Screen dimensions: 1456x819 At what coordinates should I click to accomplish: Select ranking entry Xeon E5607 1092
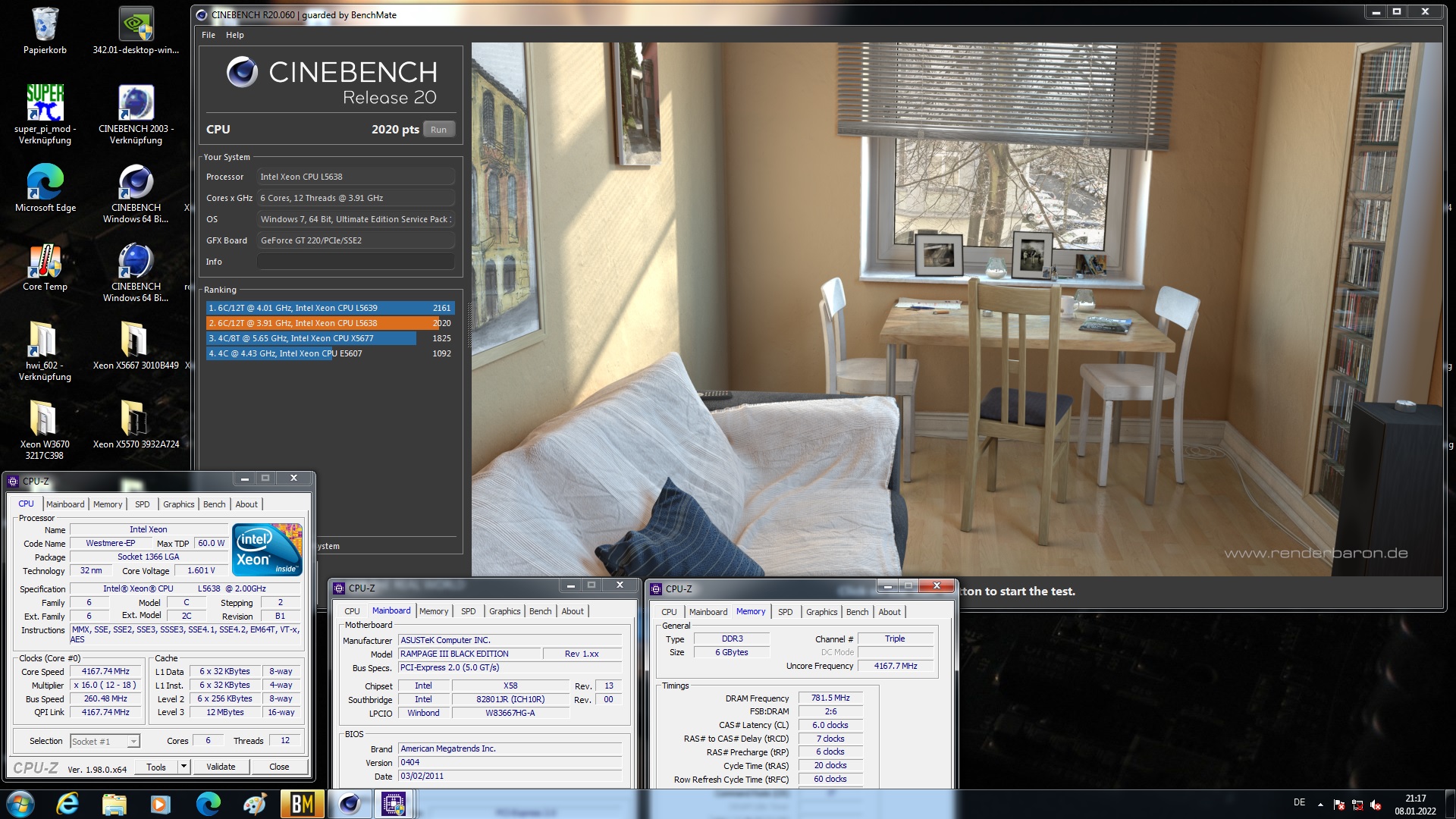coord(330,353)
